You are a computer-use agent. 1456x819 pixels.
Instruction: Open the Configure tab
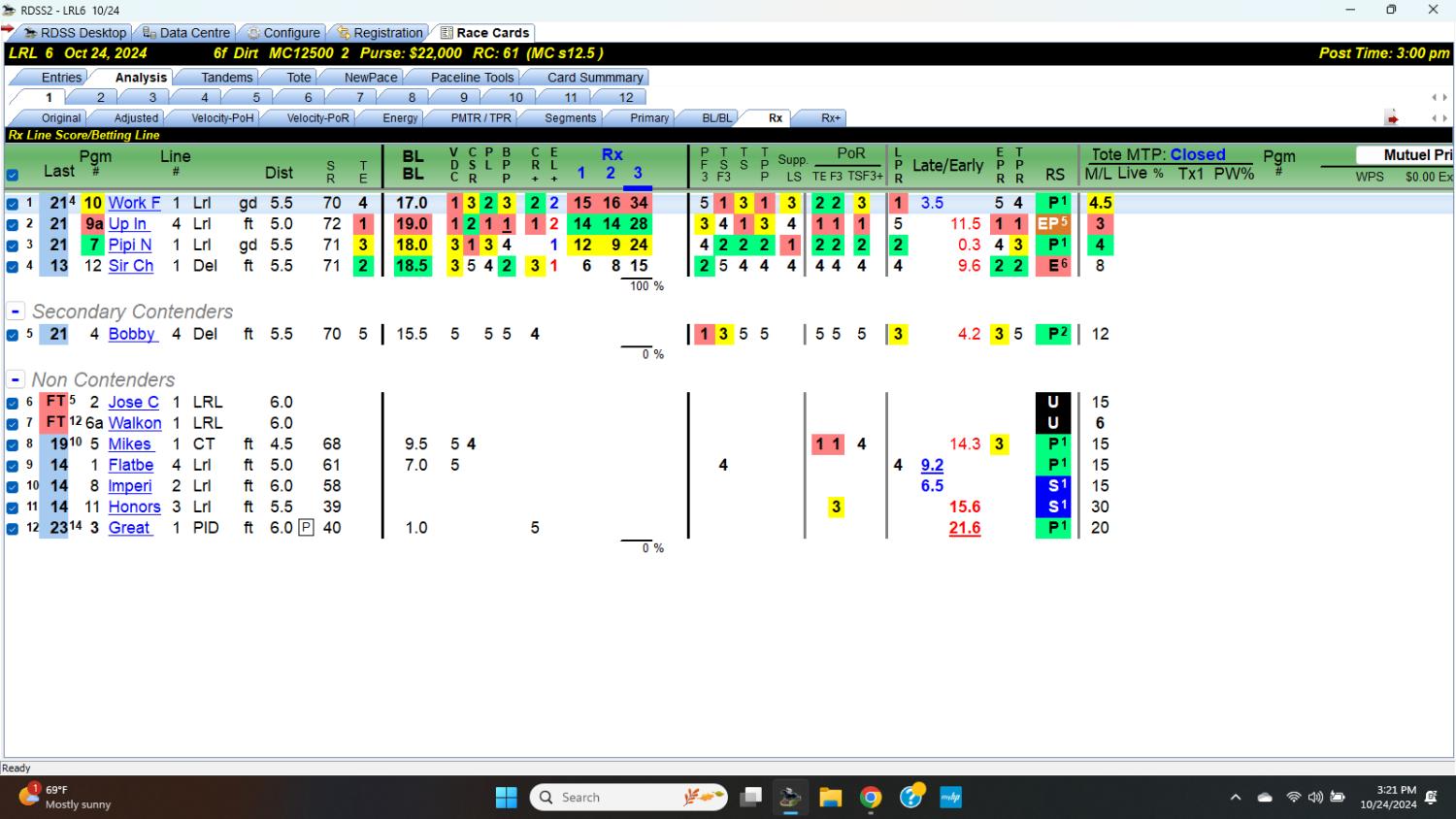coord(283,33)
